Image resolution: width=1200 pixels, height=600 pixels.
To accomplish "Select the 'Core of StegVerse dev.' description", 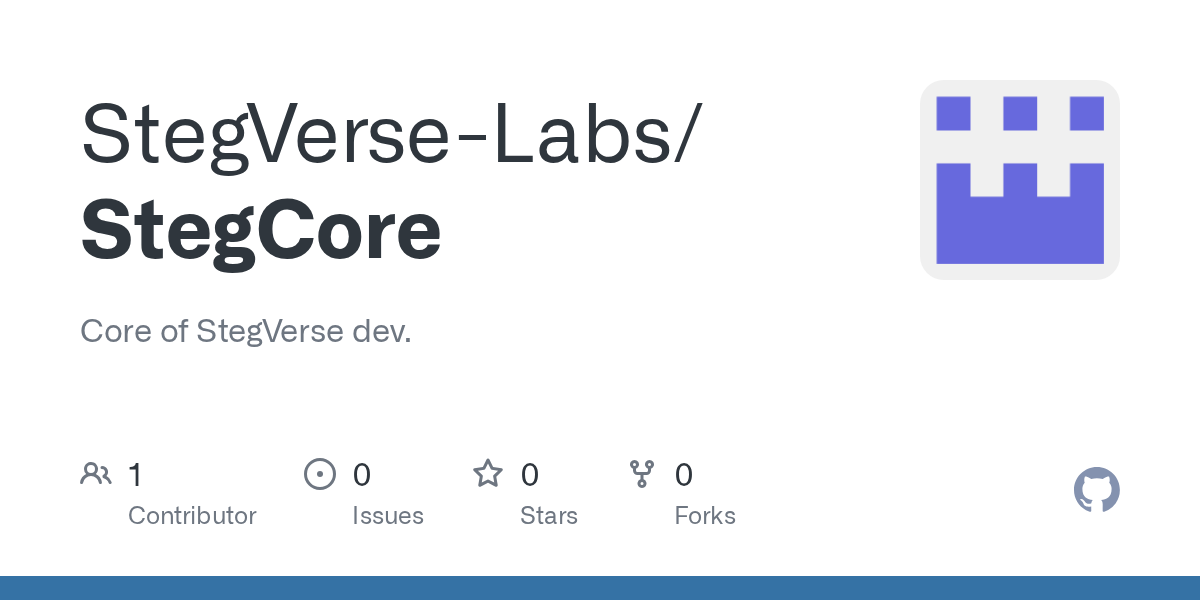I will tap(246, 332).
